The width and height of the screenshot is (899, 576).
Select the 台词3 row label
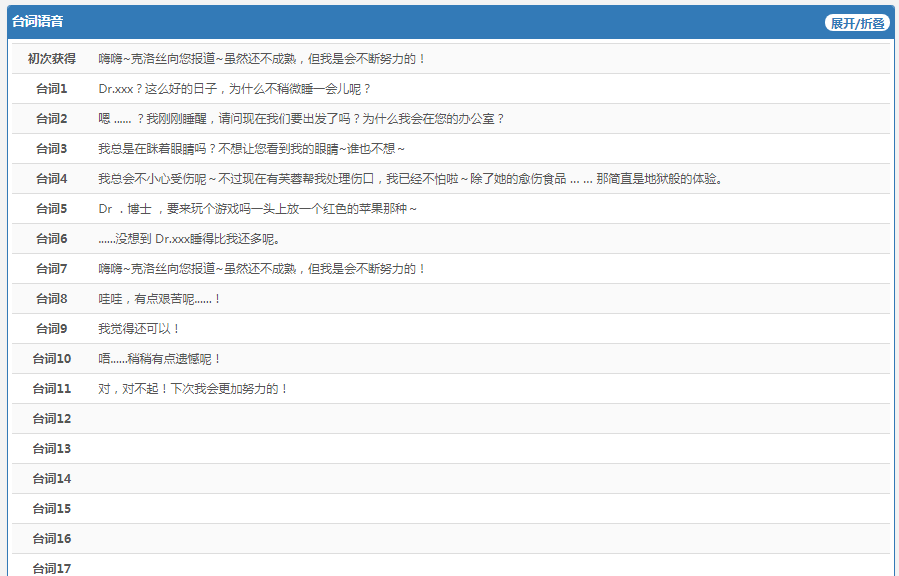pyautogui.click(x=51, y=149)
